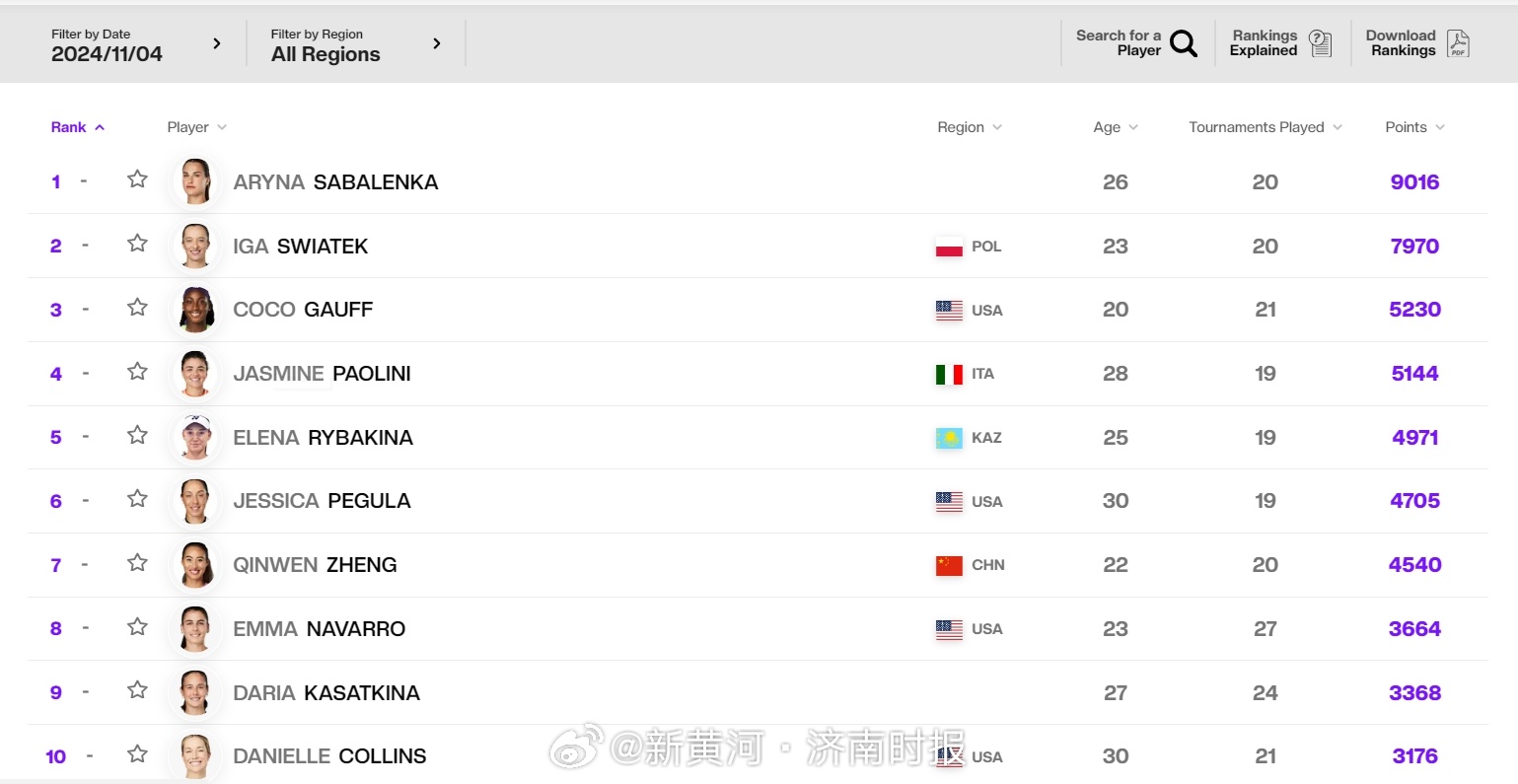Screen dimensions: 1518x784
Task: Click Coco Gauff's profile photo
Action: [x=195, y=310]
